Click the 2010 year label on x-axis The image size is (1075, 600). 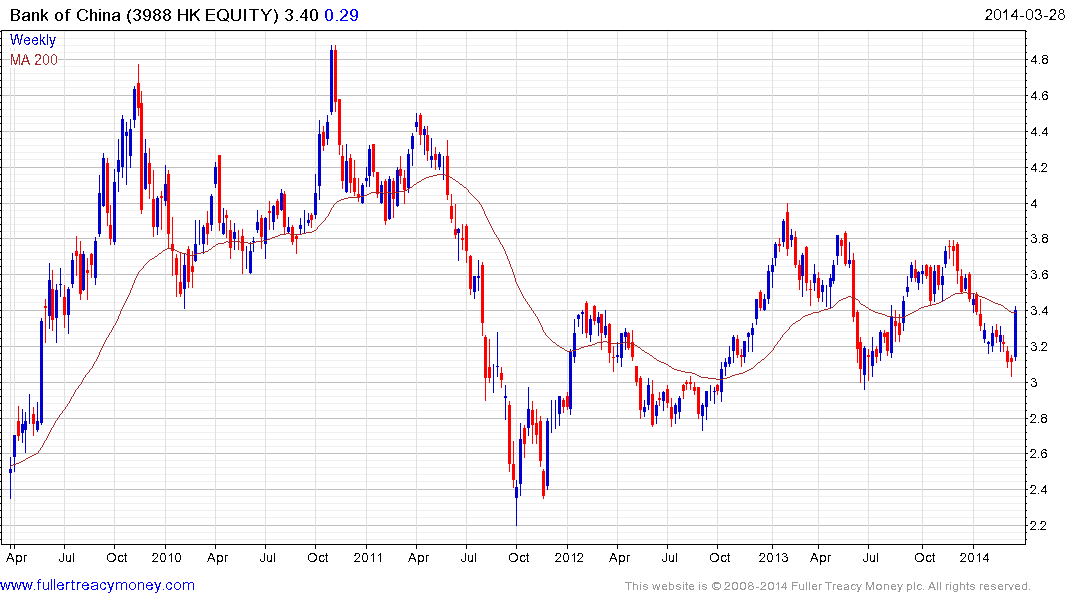click(x=167, y=557)
